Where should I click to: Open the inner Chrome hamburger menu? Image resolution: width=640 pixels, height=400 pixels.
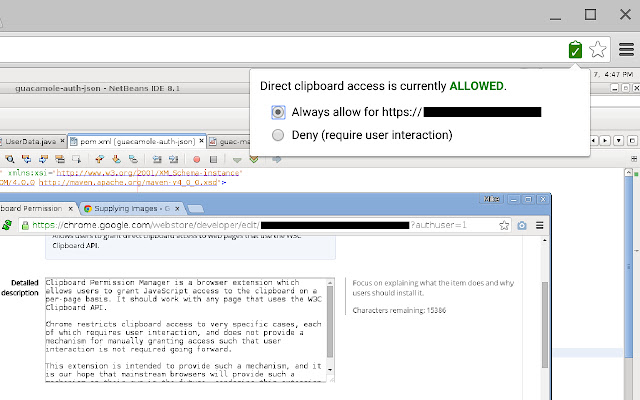pyautogui.click(x=540, y=225)
